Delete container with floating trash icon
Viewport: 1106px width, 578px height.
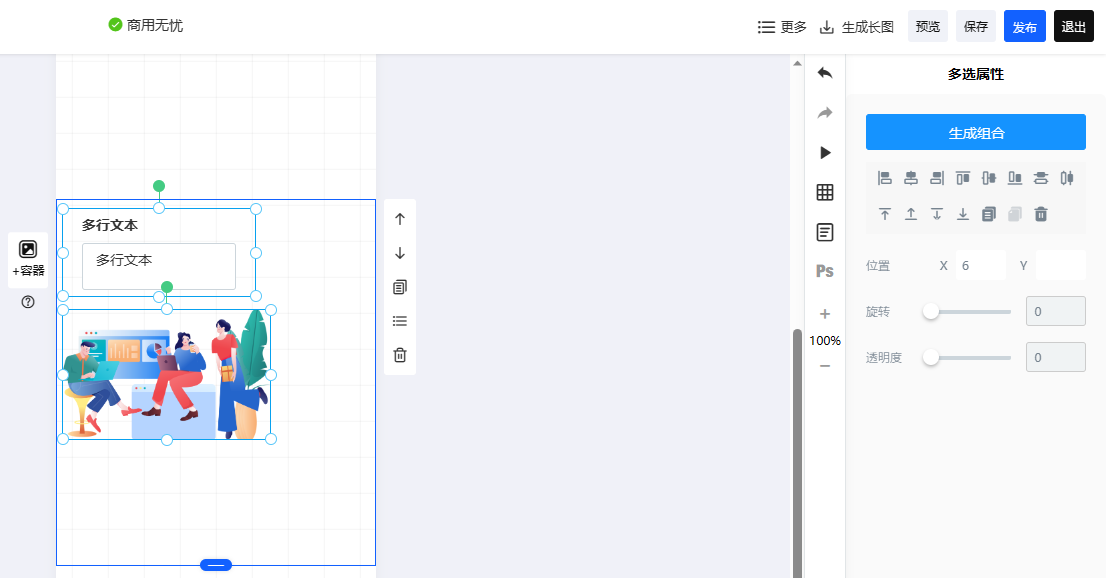400,355
